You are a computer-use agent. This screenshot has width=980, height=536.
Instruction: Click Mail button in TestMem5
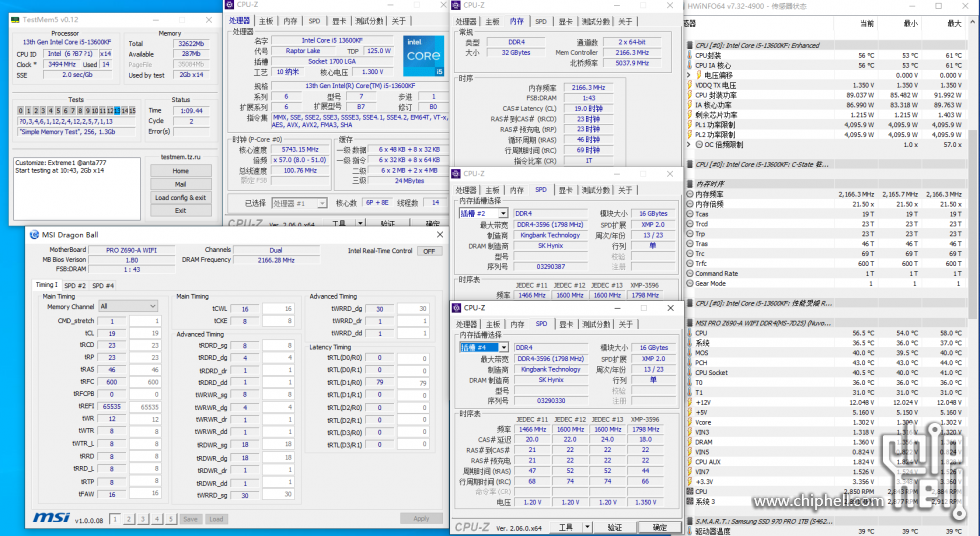pos(181,184)
